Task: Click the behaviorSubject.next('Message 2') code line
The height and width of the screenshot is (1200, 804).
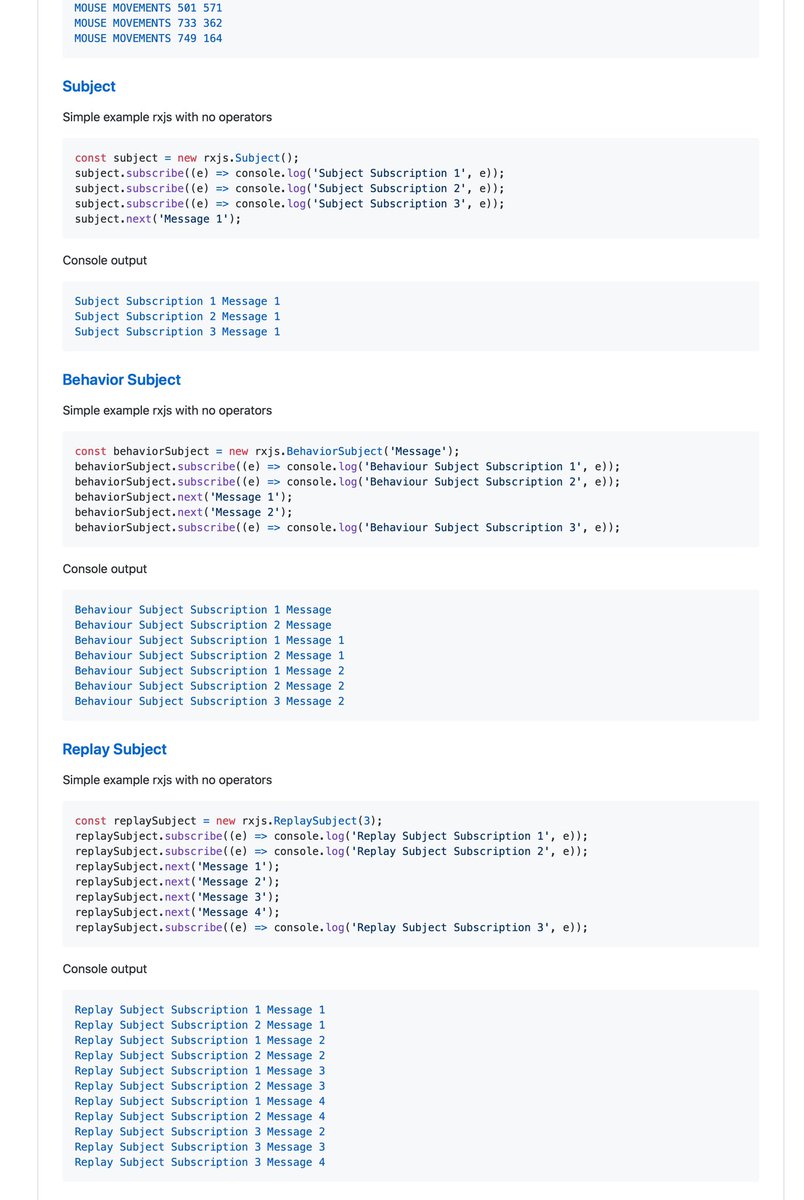Action: point(184,512)
